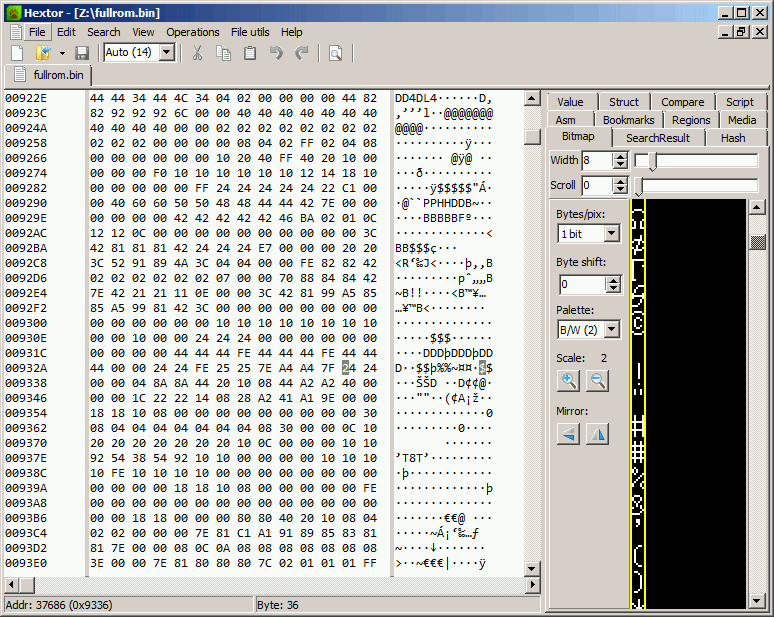Click the Copy toolbar icon
The image size is (774, 617).
click(x=224, y=53)
